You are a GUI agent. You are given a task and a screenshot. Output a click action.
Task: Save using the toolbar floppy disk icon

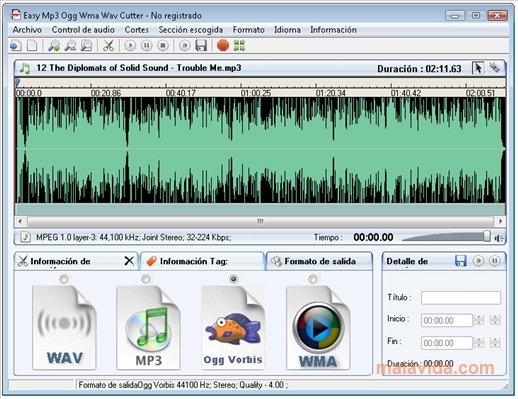click(201, 45)
